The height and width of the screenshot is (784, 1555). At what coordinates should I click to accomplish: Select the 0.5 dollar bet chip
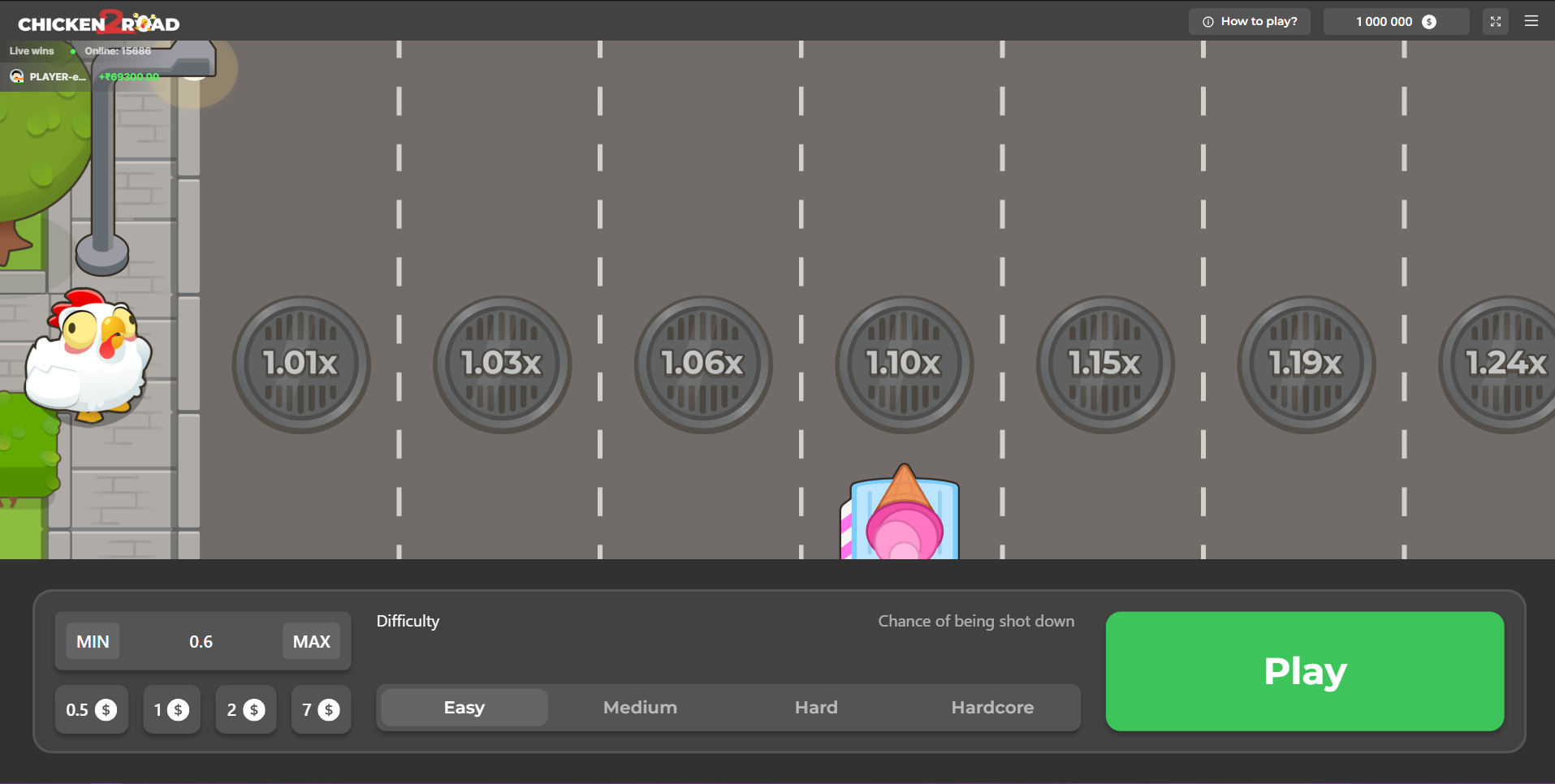coord(90,709)
